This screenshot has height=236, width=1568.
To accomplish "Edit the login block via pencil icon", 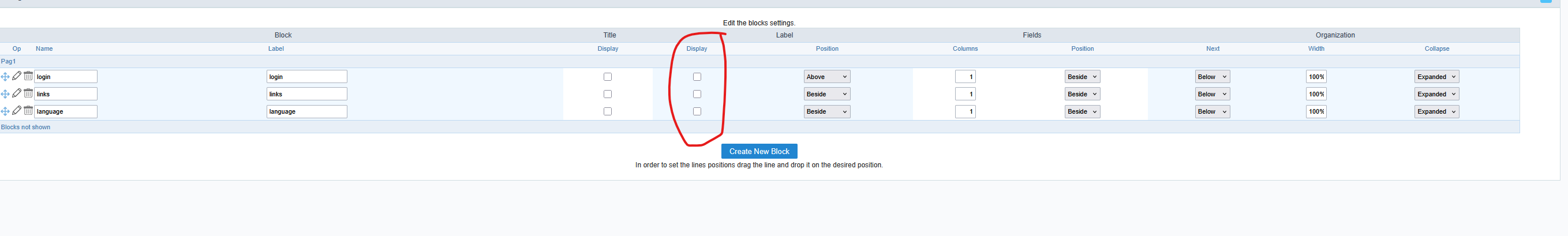I will (16, 76).
